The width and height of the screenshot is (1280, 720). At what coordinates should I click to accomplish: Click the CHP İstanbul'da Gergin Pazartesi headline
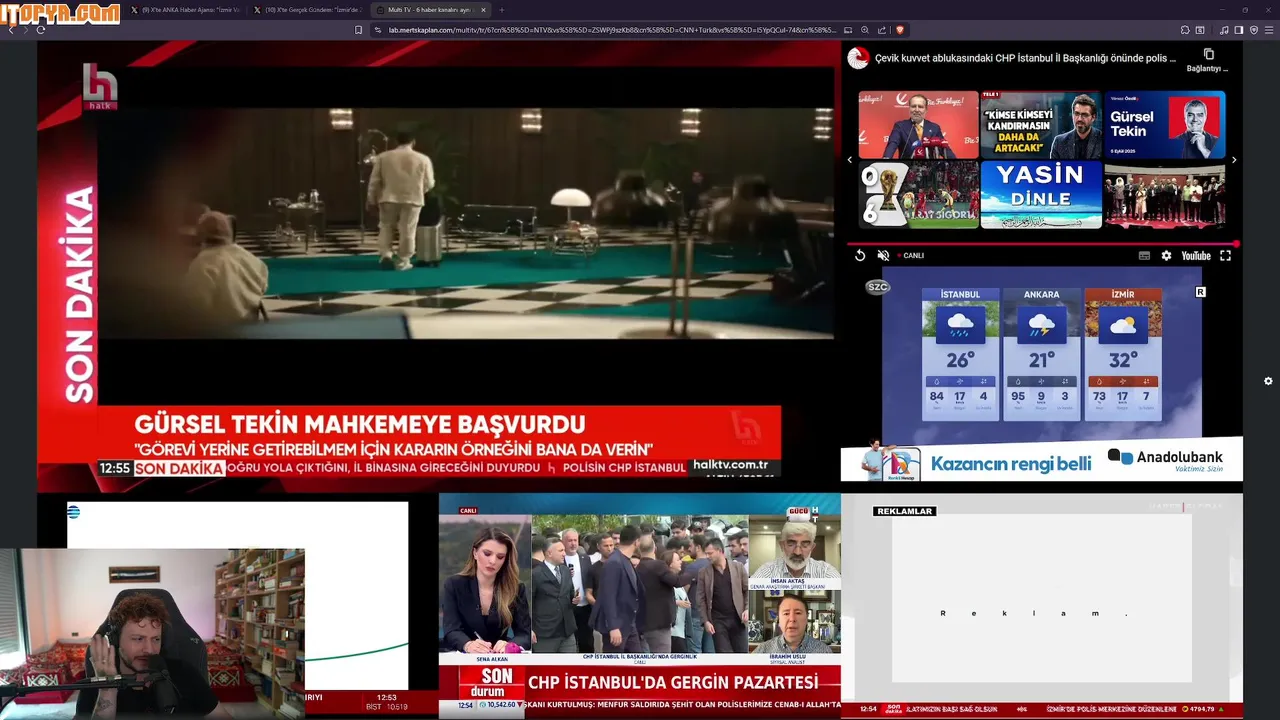coord(673,682)
